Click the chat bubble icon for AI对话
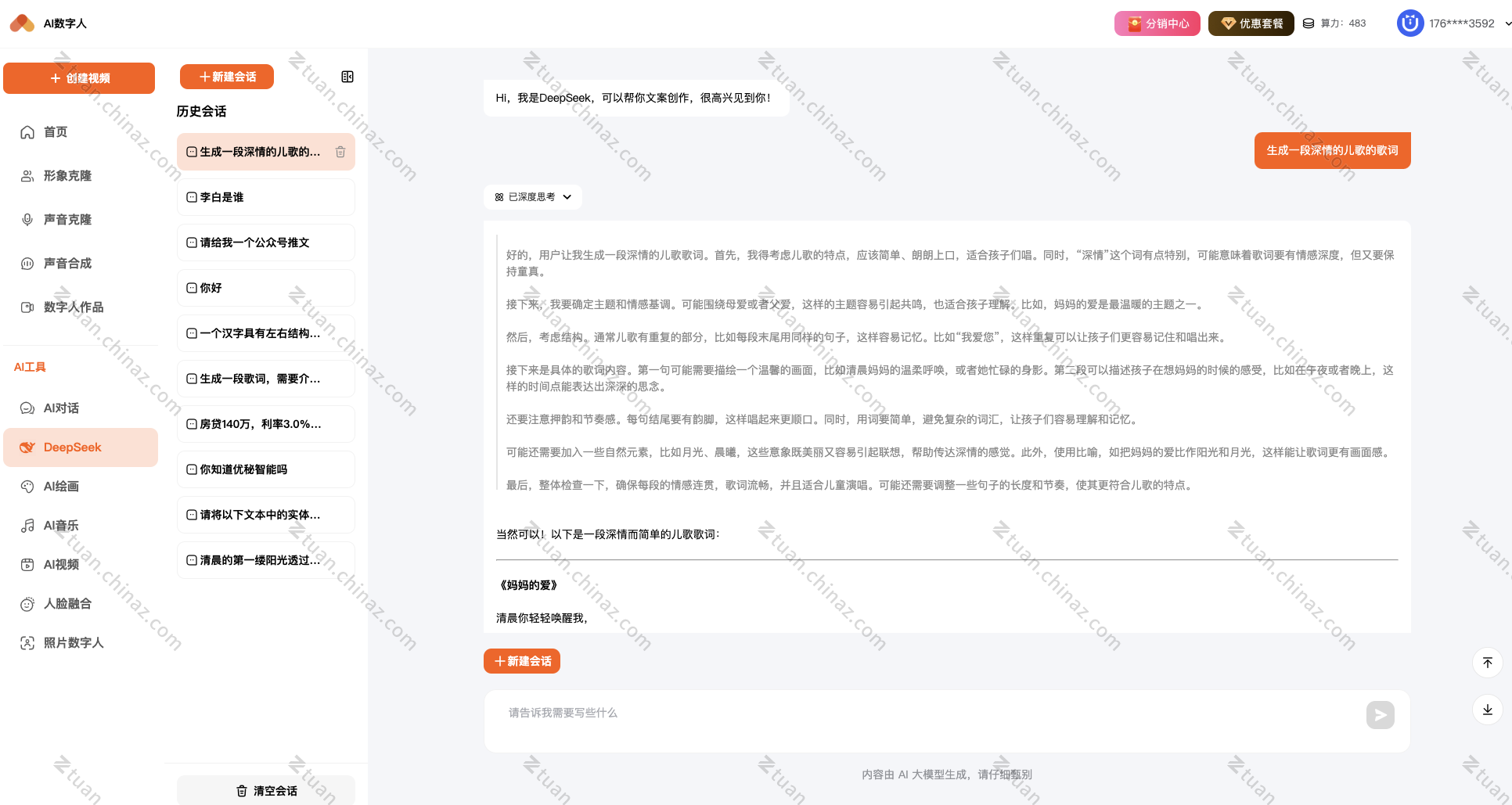 (x=27, y=408)
